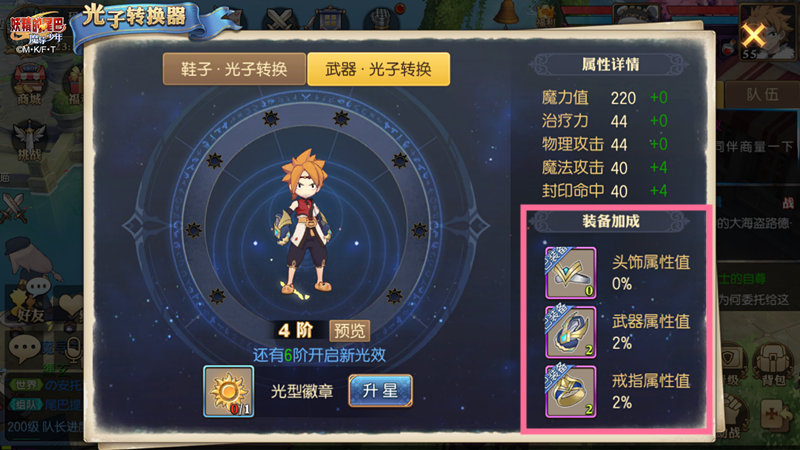800x450 pixels.
Task: Open the 背包 backpack icon
Action: [772, 365]
